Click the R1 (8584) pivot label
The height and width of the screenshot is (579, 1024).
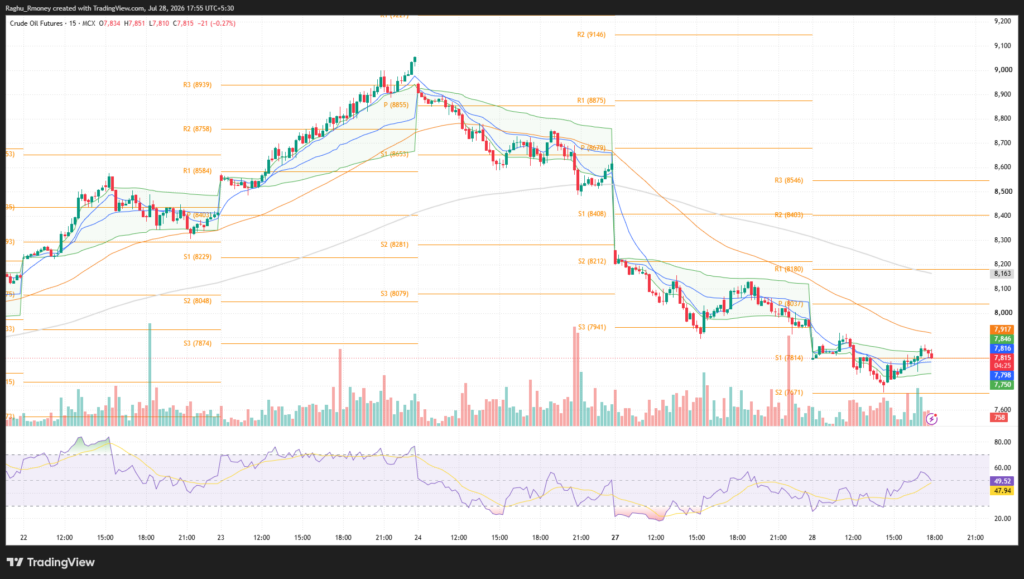click(197, 171)
